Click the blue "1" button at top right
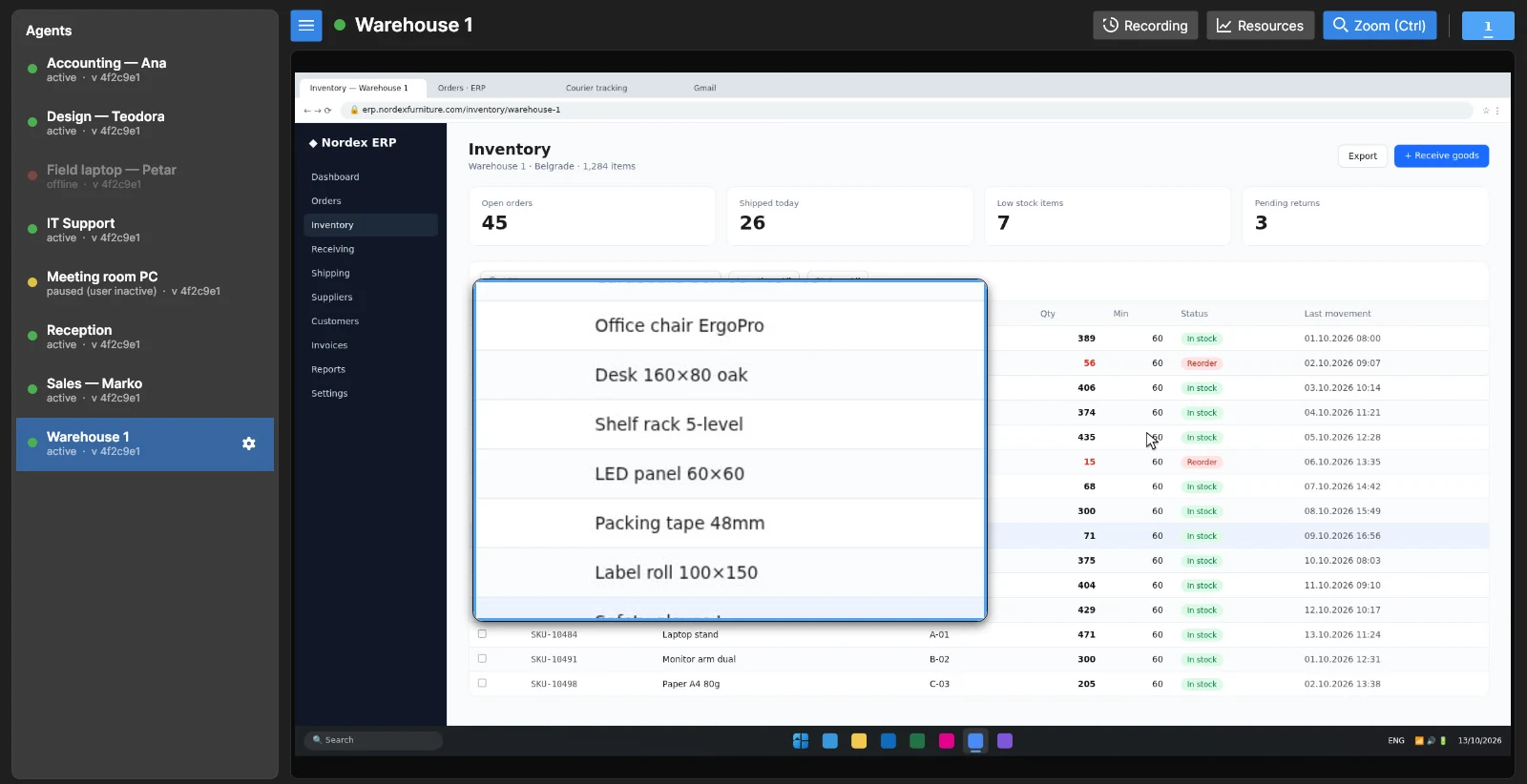The height and width of the screenshot is (784, 1527). point(1488,26)
